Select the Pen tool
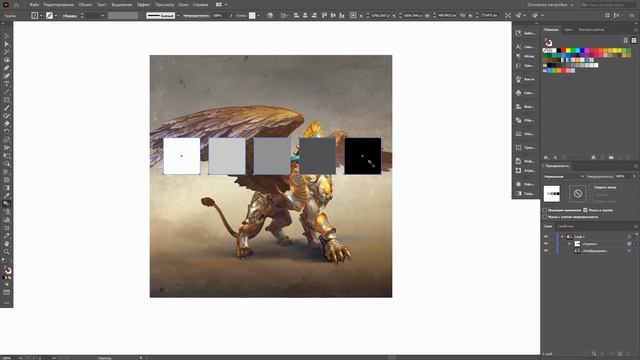Viewport: 640px width, 360px height. tap(7, 68)
